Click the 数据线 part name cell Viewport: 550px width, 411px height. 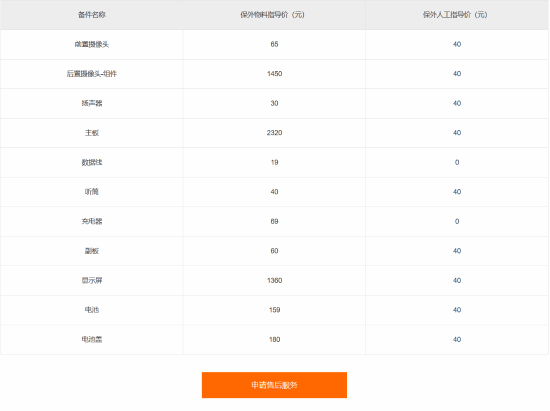92,162
